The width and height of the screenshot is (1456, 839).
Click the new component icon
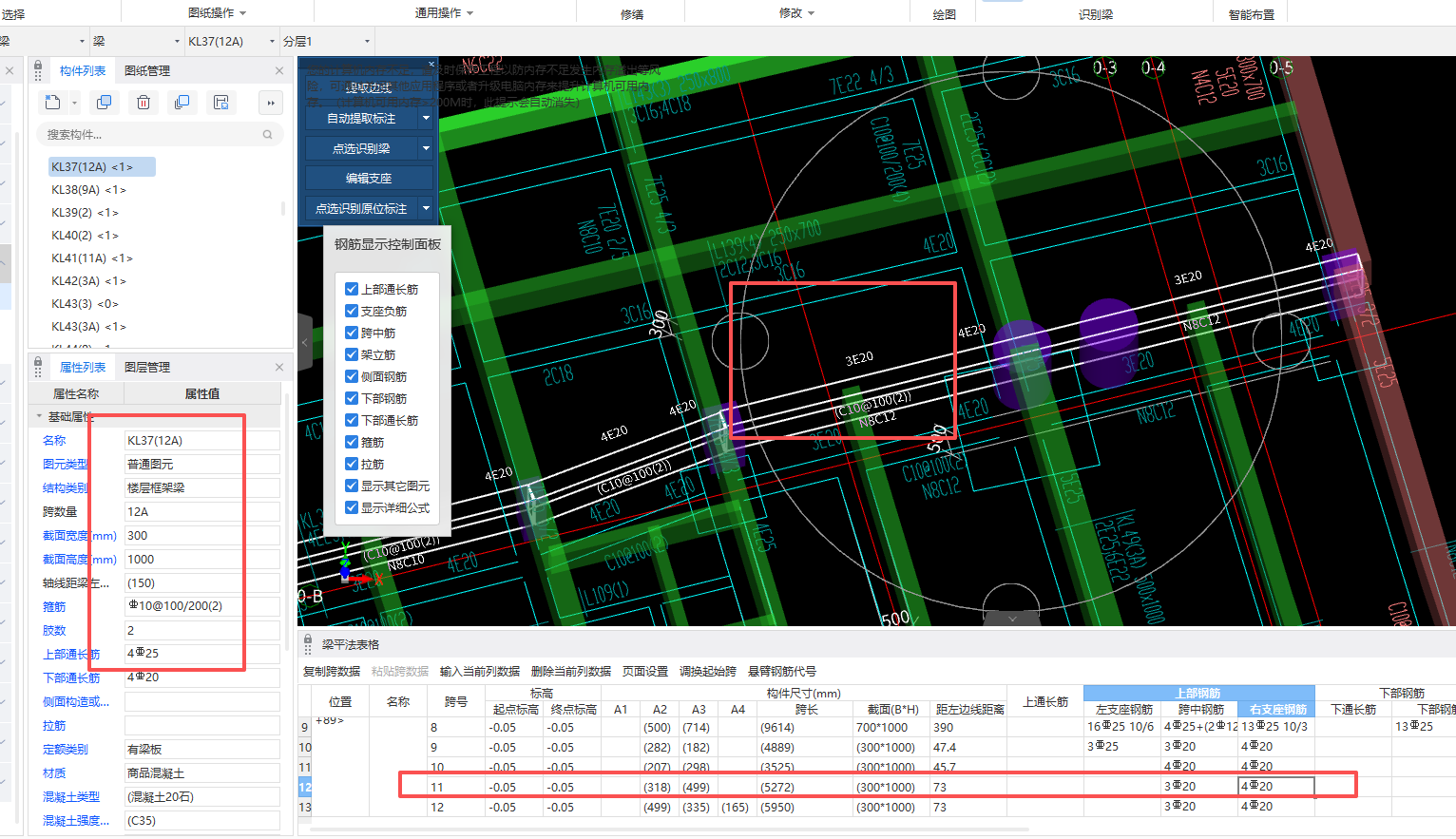(53, 103)
